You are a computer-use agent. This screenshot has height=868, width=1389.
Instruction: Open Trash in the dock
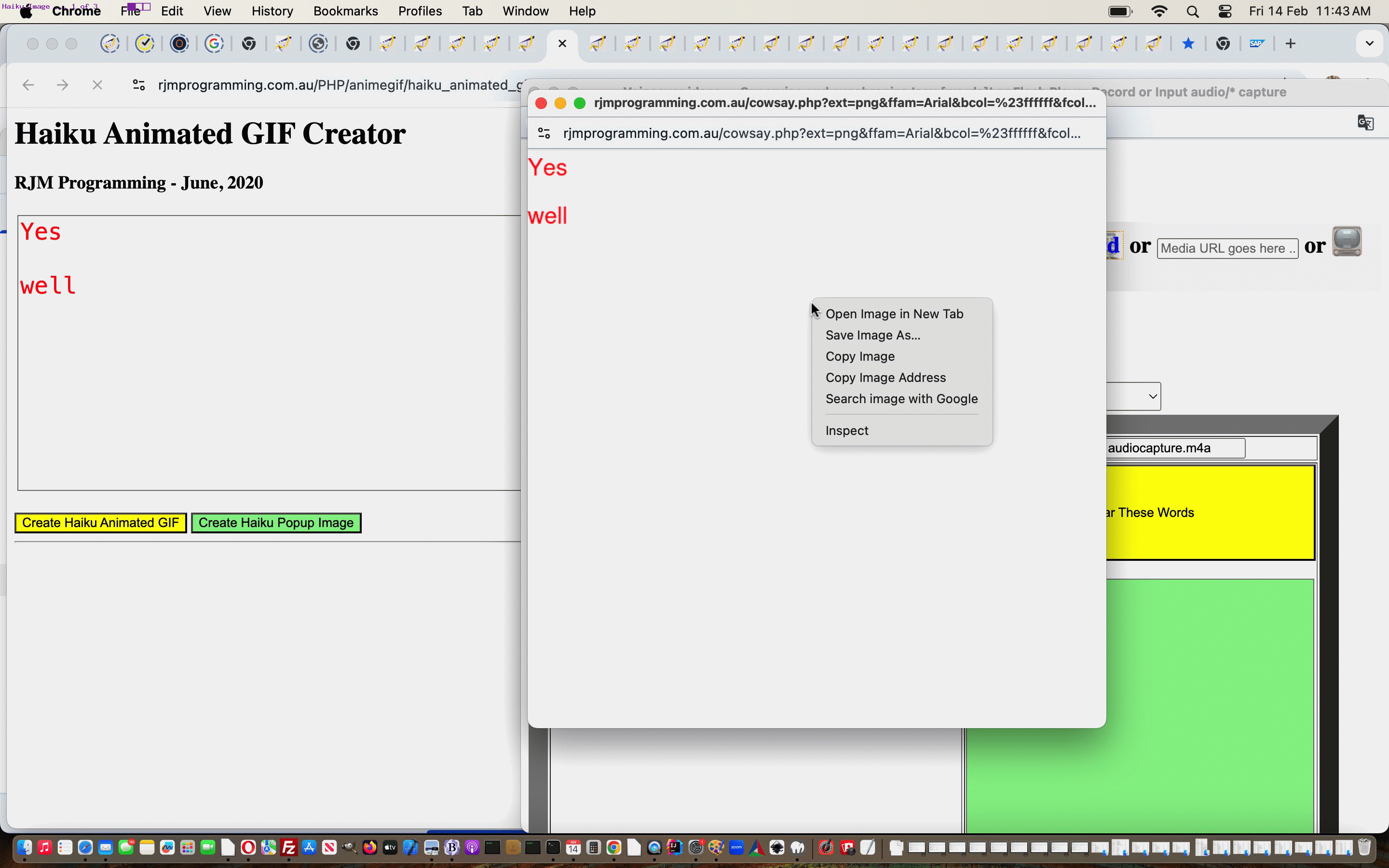[1365, 847]
